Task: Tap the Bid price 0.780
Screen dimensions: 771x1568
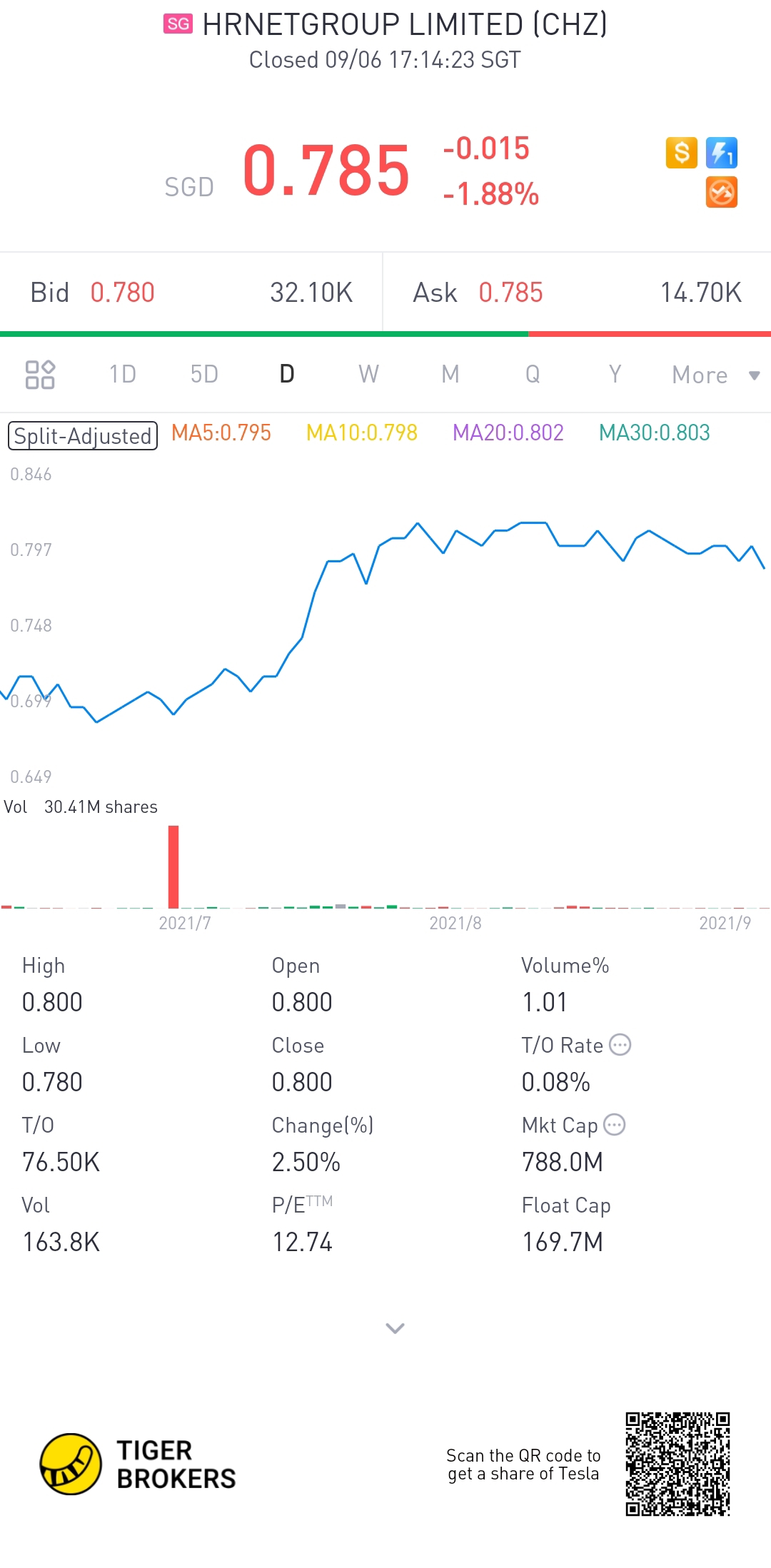Action: (x=123, y=293)
